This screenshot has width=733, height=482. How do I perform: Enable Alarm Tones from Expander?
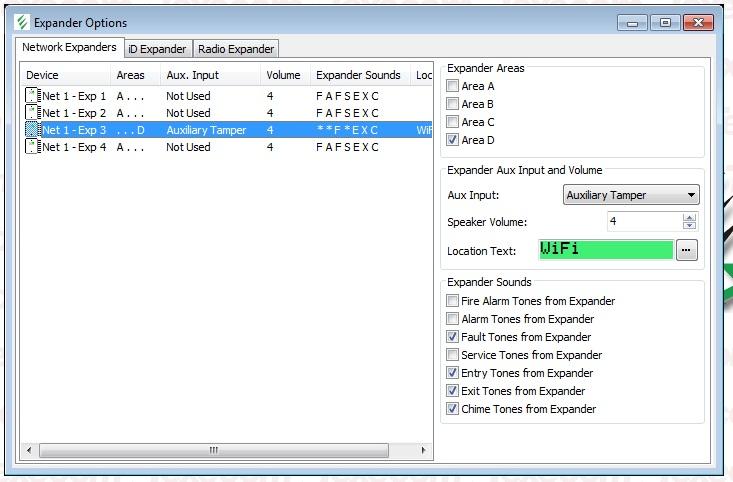452,319
